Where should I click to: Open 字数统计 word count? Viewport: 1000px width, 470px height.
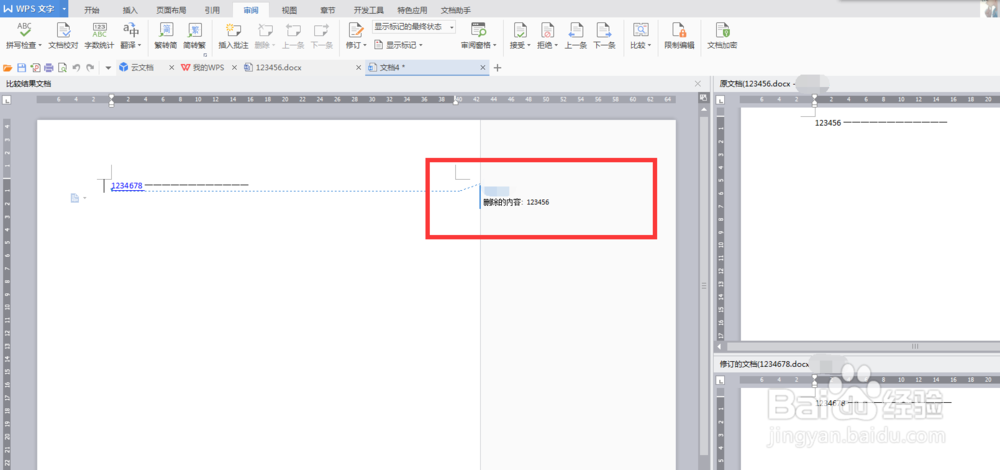click(x=99, y=29)
